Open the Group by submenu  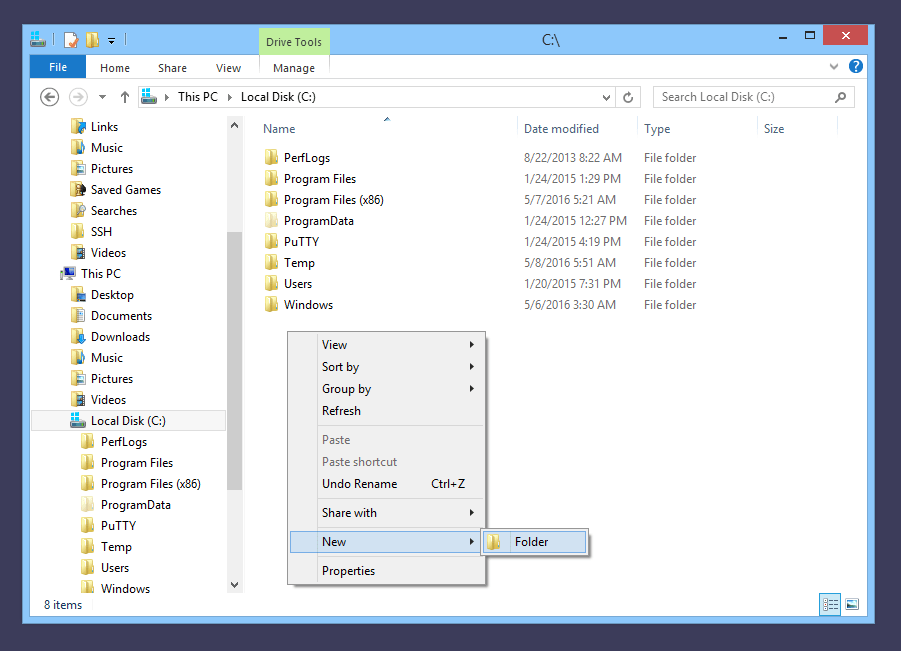click(387, 389)
